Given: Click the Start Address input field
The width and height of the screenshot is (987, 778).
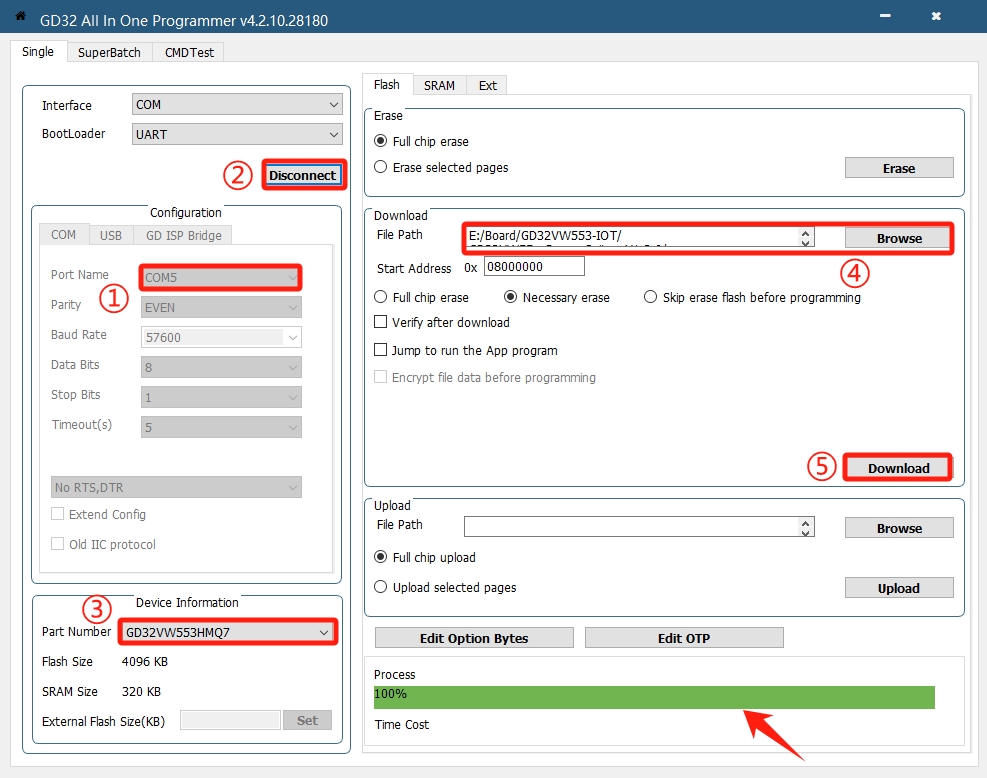Looking at the screenshot, I should pos(534,268).
